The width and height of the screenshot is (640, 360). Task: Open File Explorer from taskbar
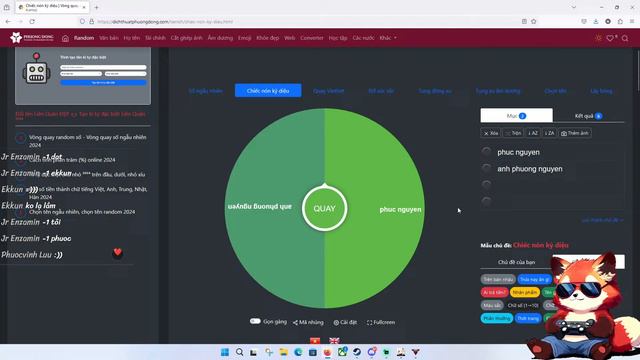click(x=283, y=352)
